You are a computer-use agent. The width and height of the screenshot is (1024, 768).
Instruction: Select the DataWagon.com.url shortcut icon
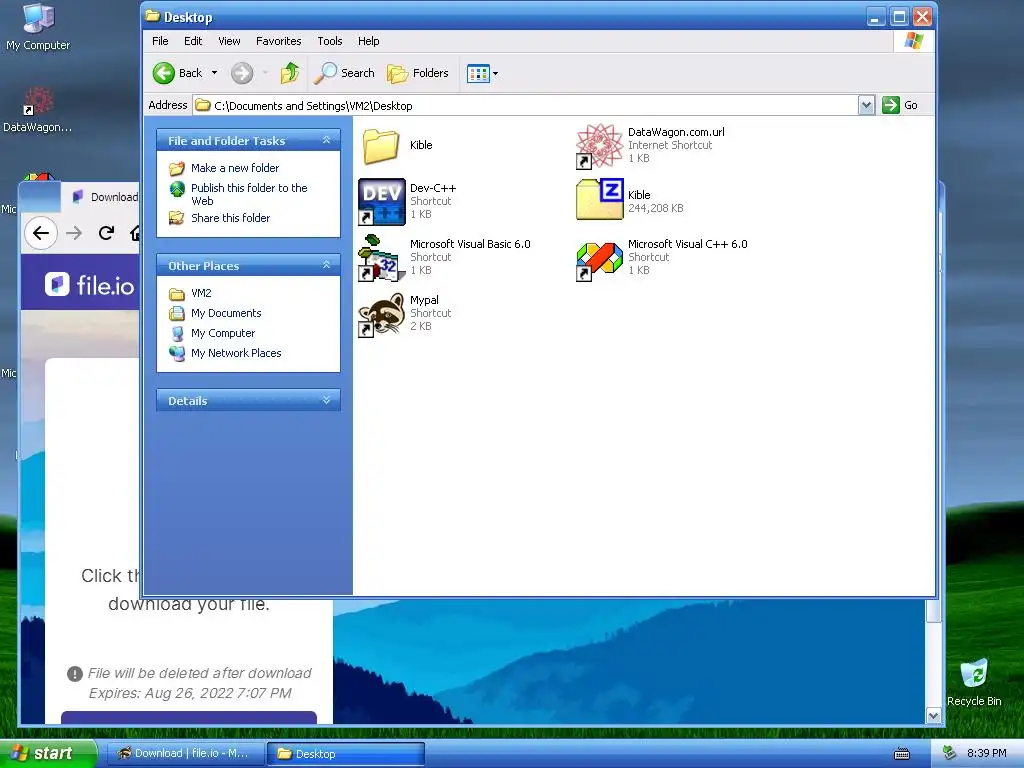click(600, 146)
